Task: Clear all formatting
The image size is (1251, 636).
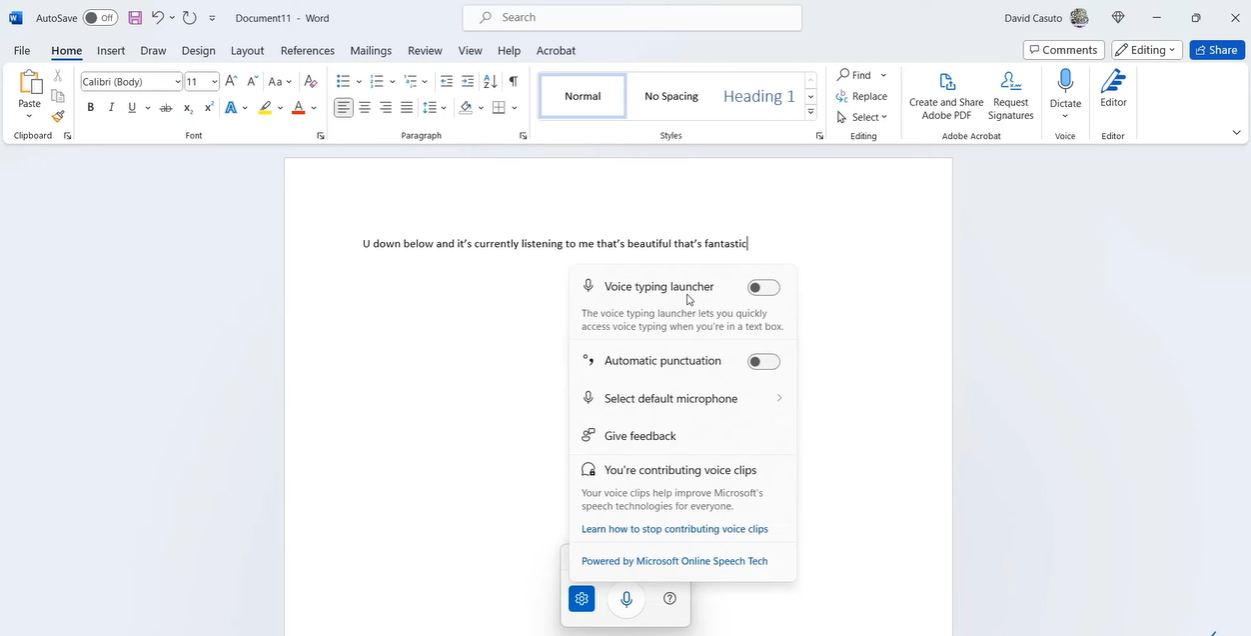Action: 310,82
